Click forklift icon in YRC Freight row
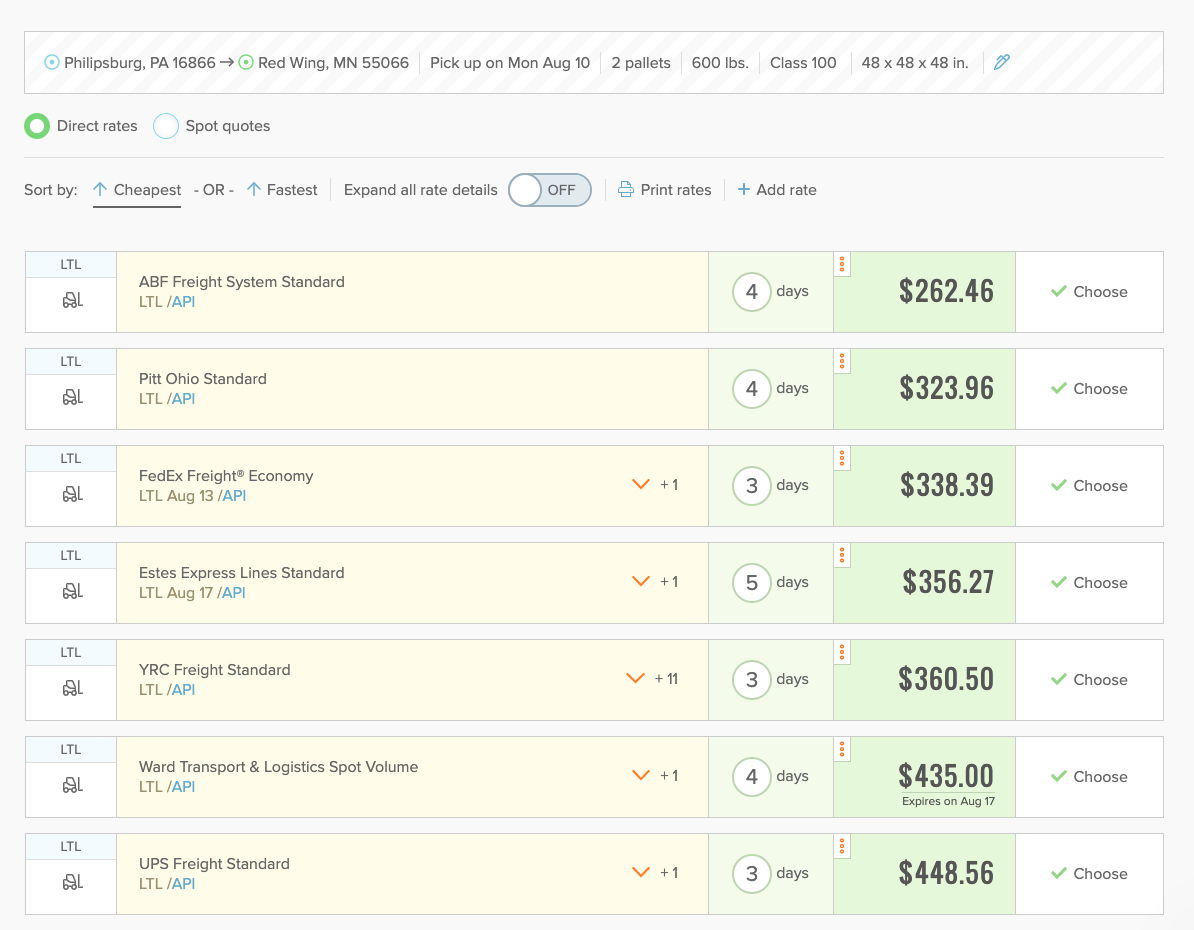Viewport: 1194px width, 930px height. click(71, 688)
